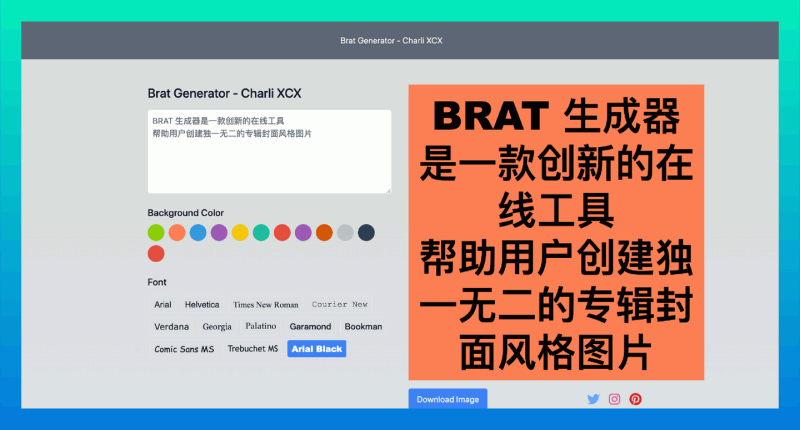The width and height of the screenshot is (800, 430).
Task: Select the Arial font option
Action: point(163,305)
